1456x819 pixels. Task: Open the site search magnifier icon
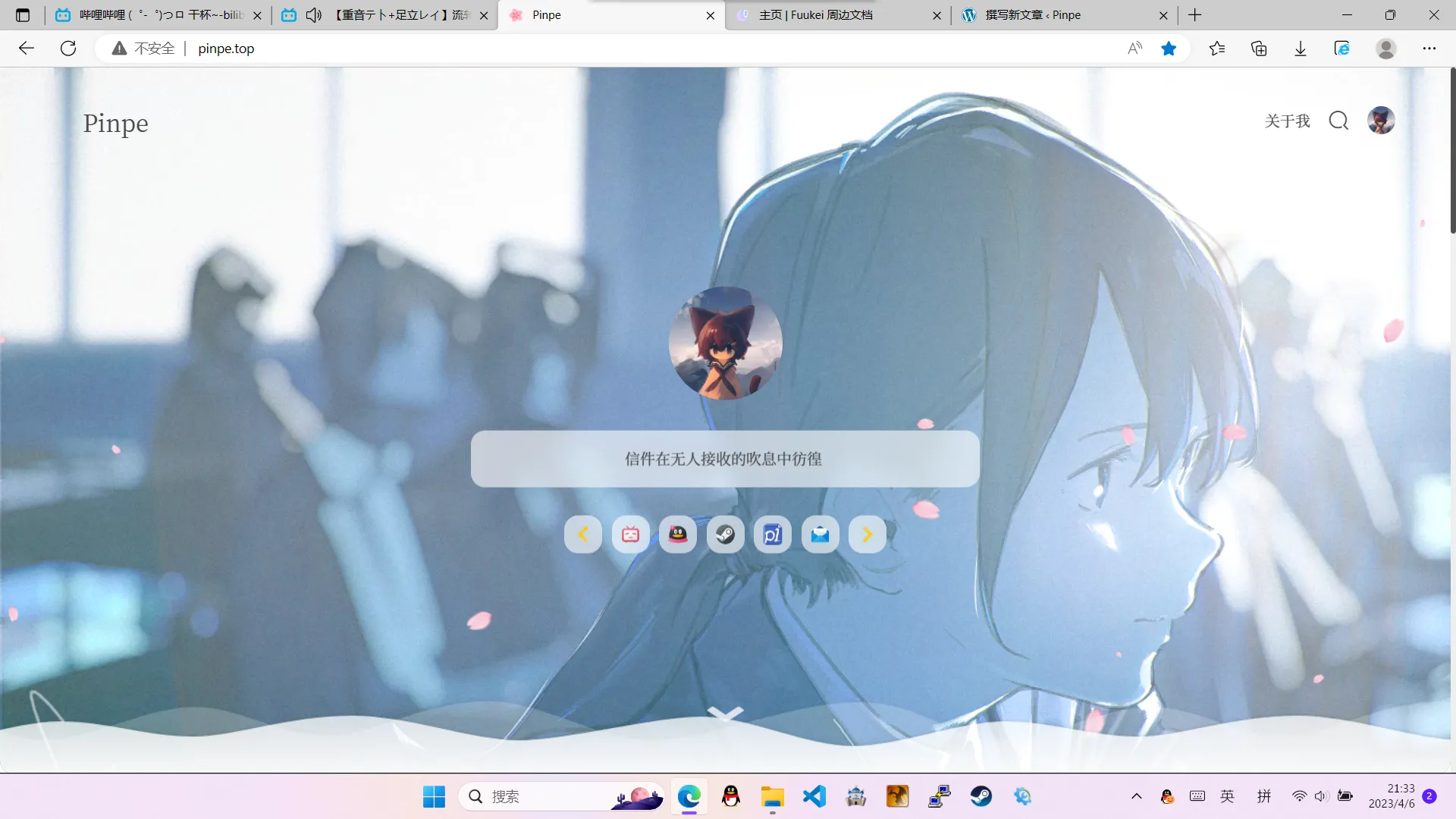click(1338, 121)
